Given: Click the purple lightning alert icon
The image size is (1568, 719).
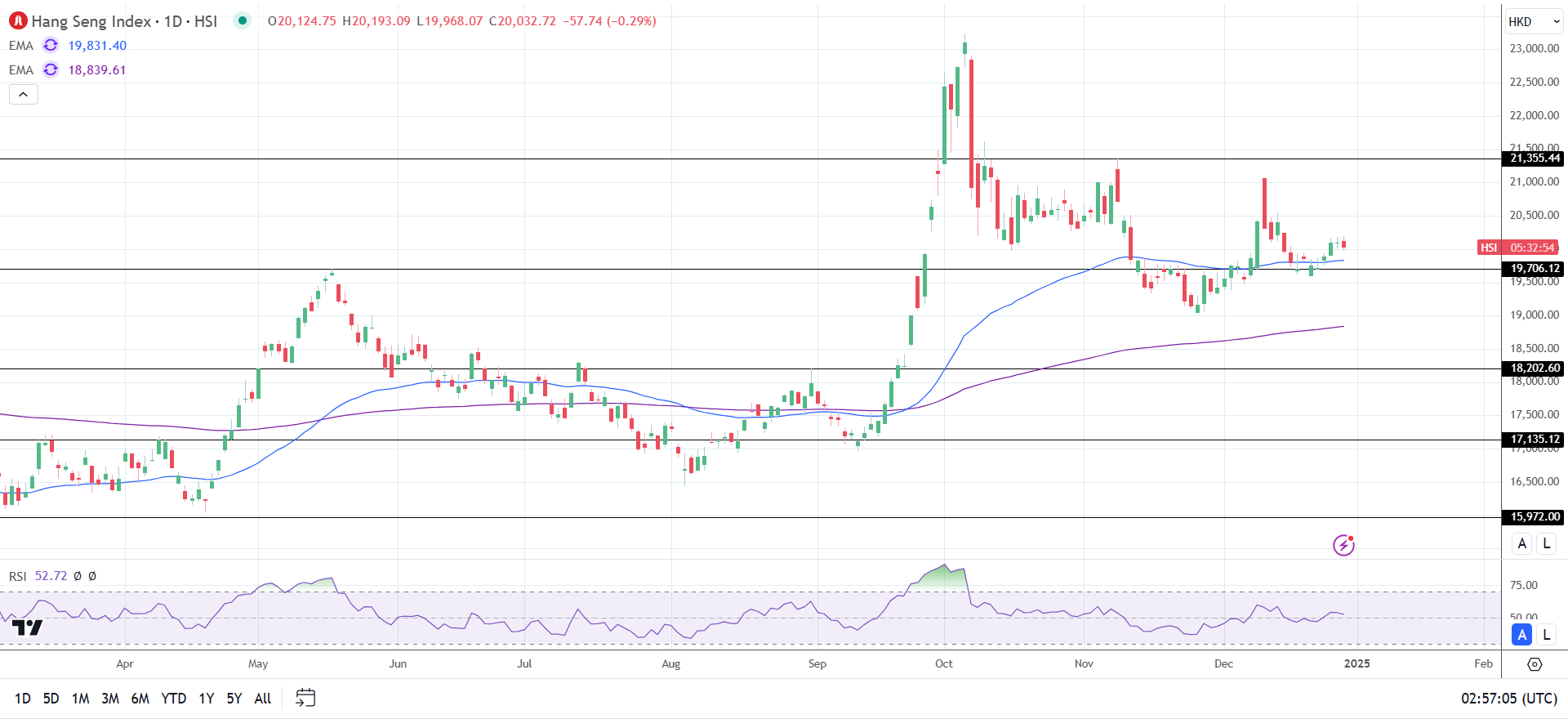Looking at the screenshot, I should pos(1343,545).
